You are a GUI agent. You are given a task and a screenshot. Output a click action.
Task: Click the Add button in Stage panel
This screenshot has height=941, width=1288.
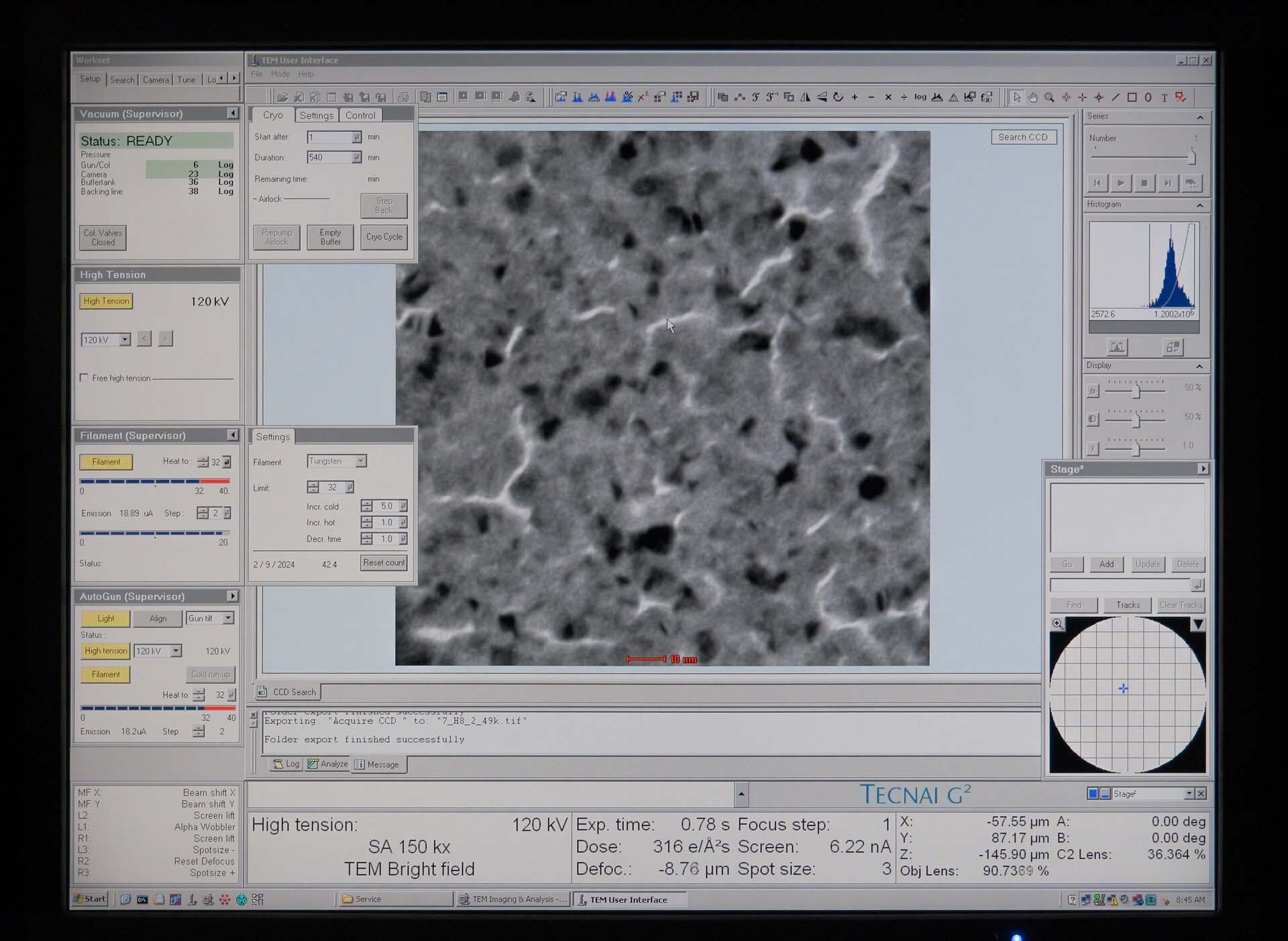pos(1107,564)
